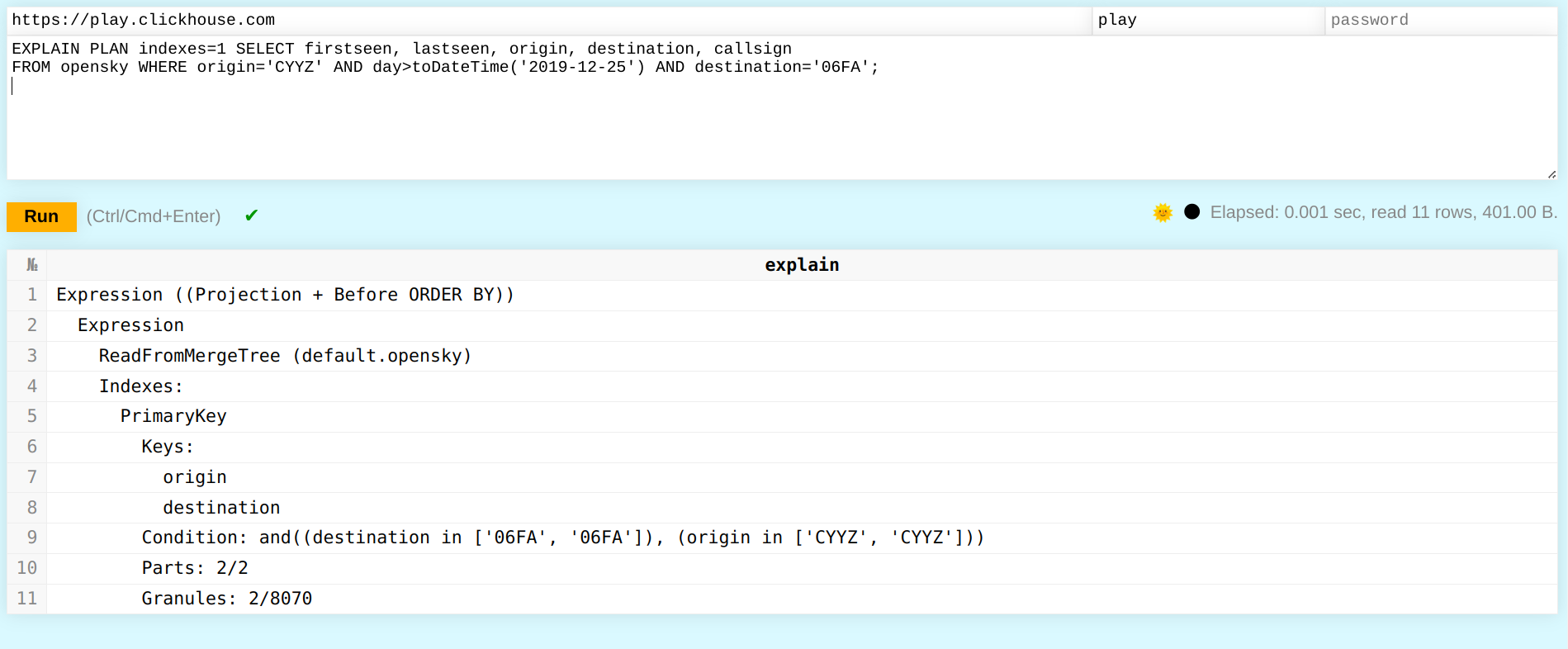The height and width of the screenshot is (649, 1568).
Task: Click the ReadFromMergeTree result row
Action: click(x=285, y=356)
